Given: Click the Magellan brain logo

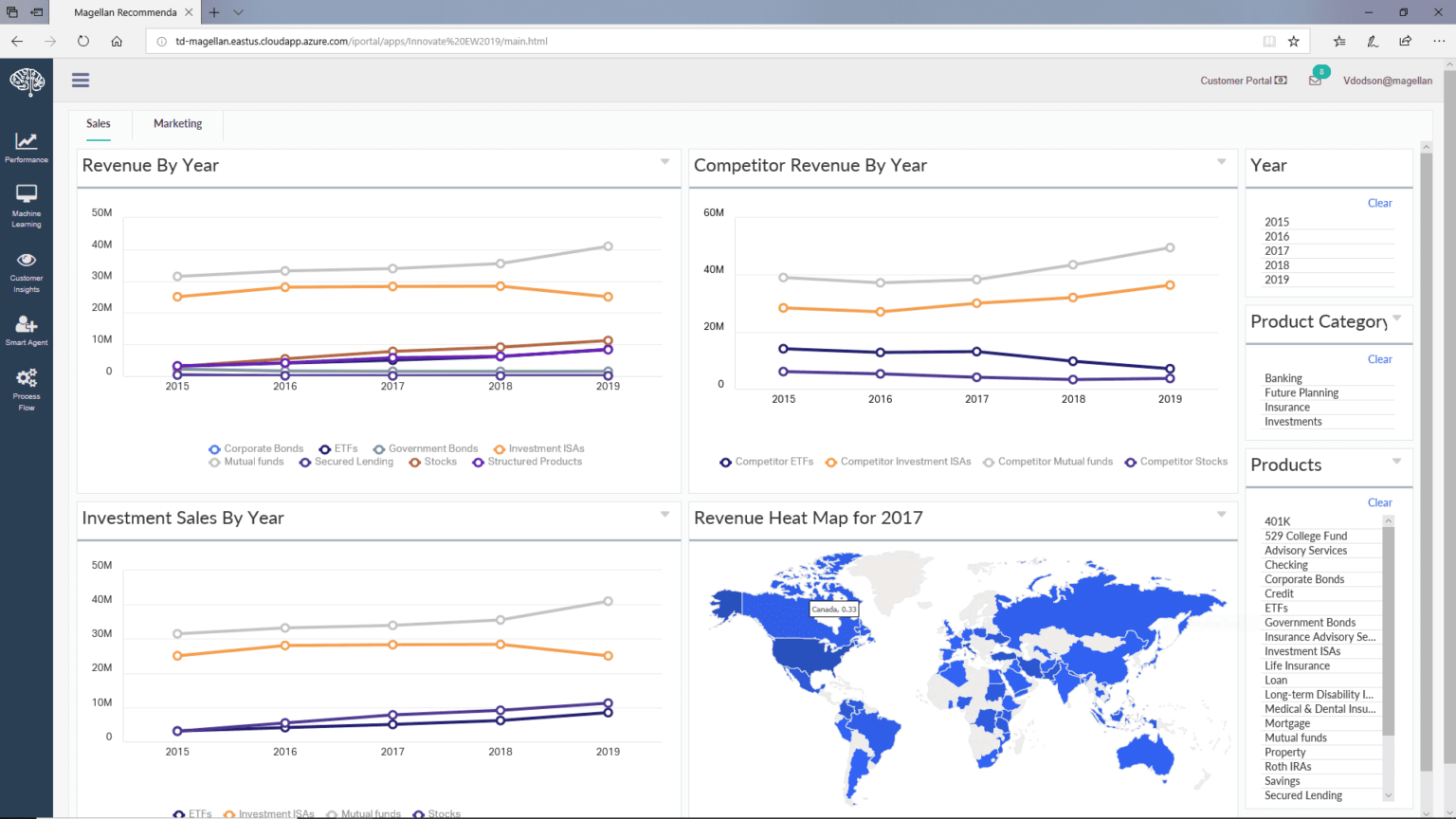Looking at the screenshot, I should (26, 82).
